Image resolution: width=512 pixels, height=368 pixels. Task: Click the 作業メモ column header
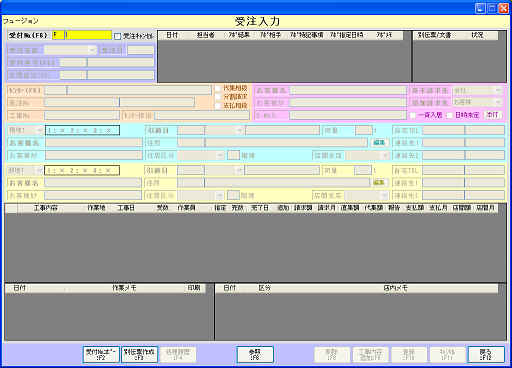(124, 288)
